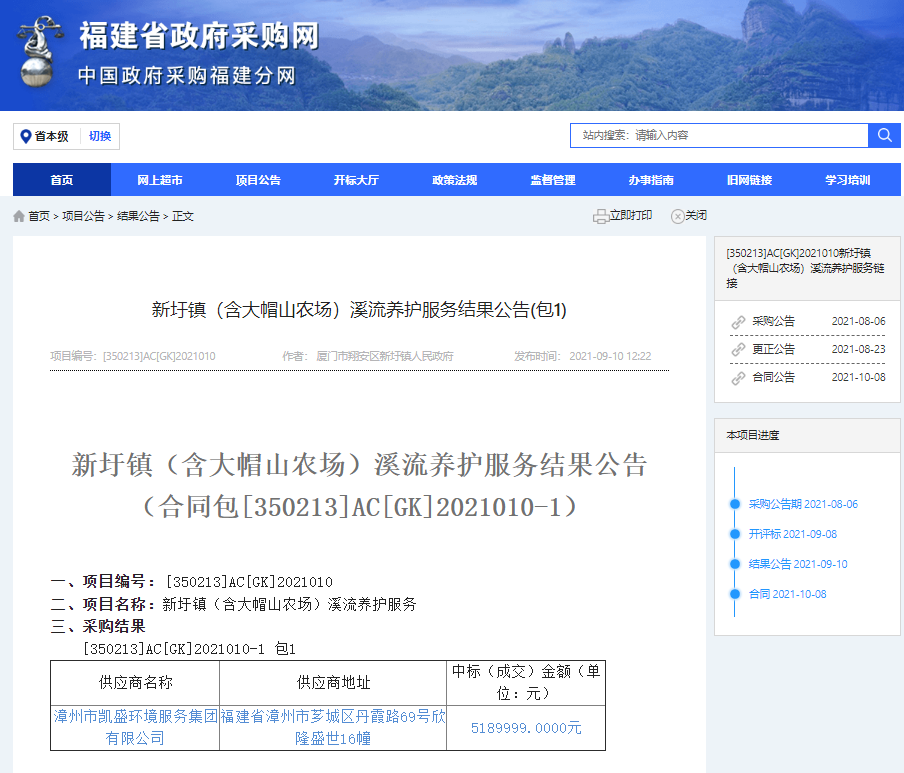
Task: Click the chain link icon beside 合同公告
Action: coord(738,378)
